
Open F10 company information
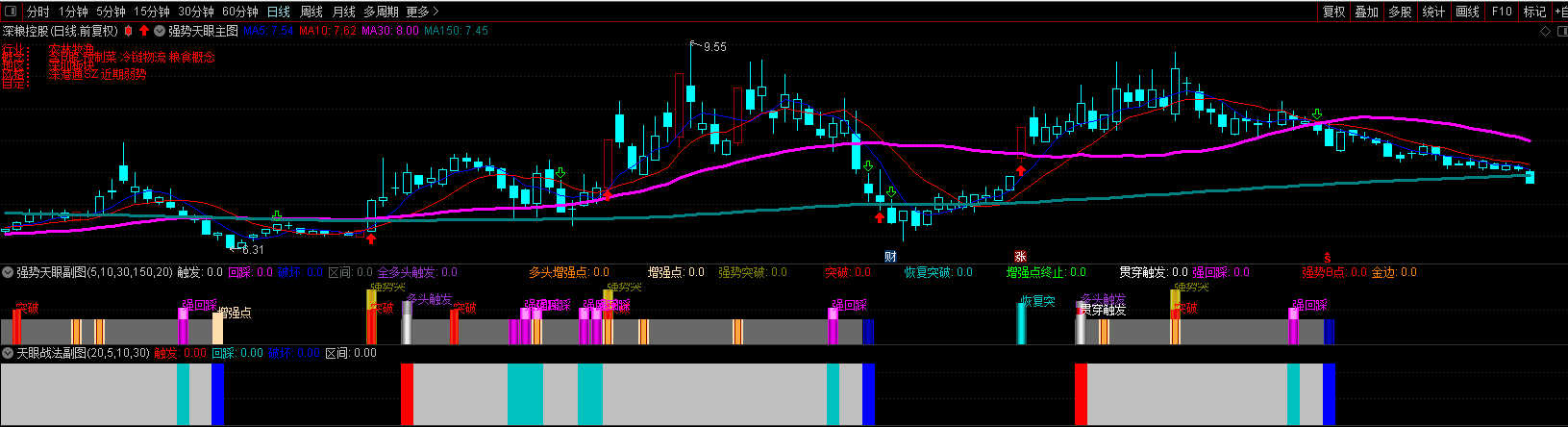[1502, 12]
